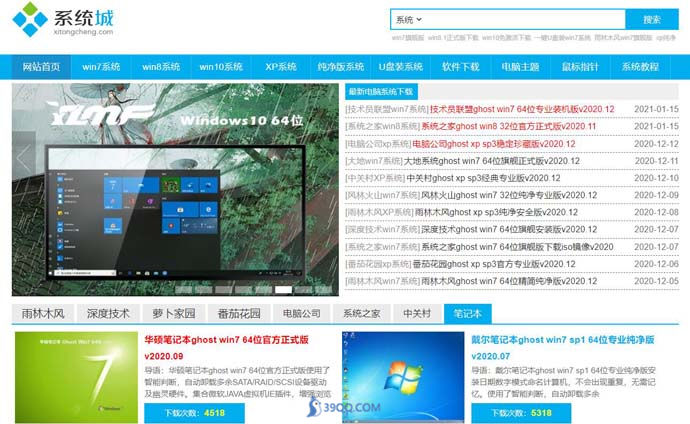Switch to the 系统之家 brand tab
The height and width of the screenshot is (424, 690).
[x=362, y=314]
